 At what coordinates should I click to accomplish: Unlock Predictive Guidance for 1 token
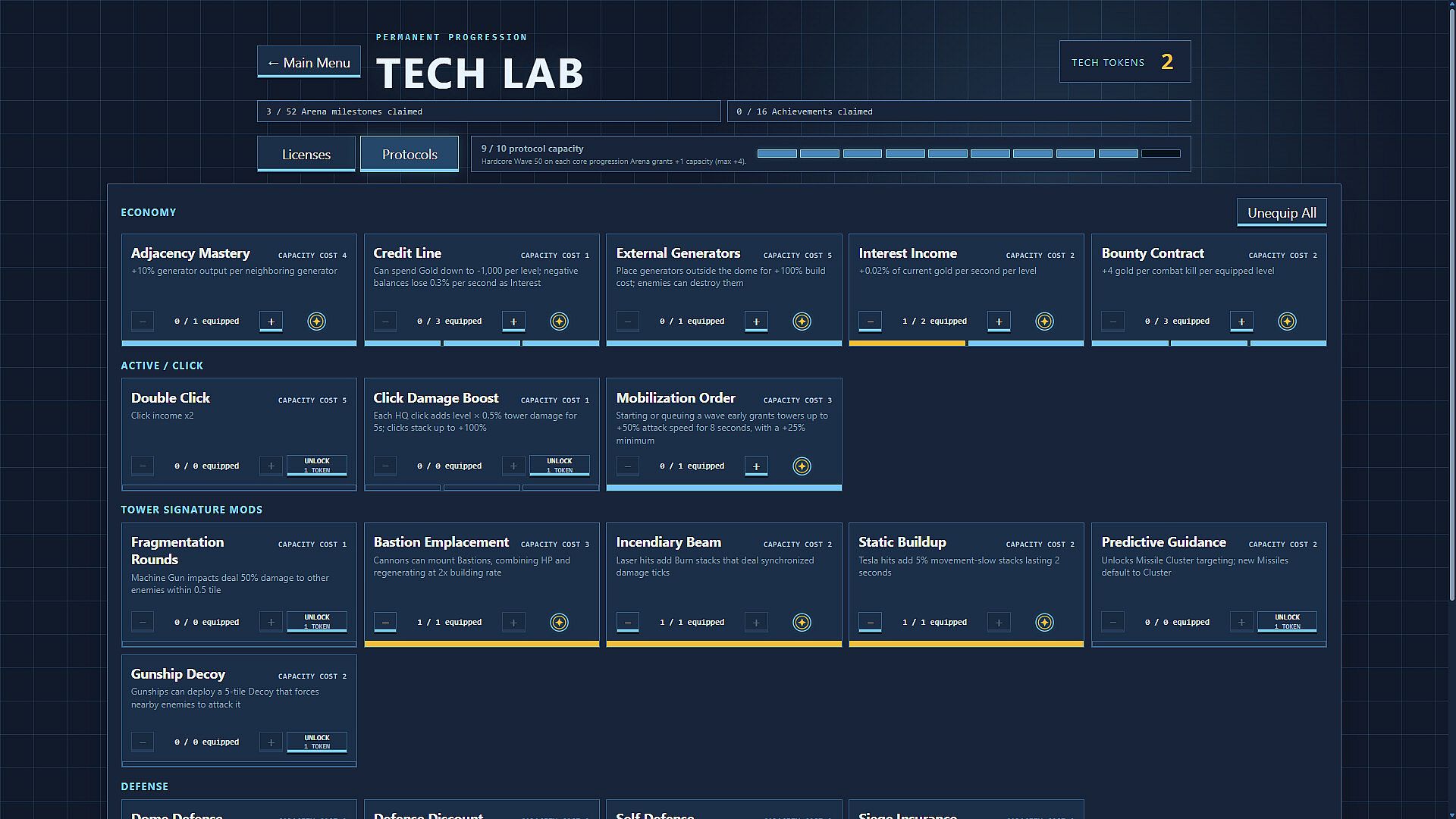click(x=1288, y=622)
